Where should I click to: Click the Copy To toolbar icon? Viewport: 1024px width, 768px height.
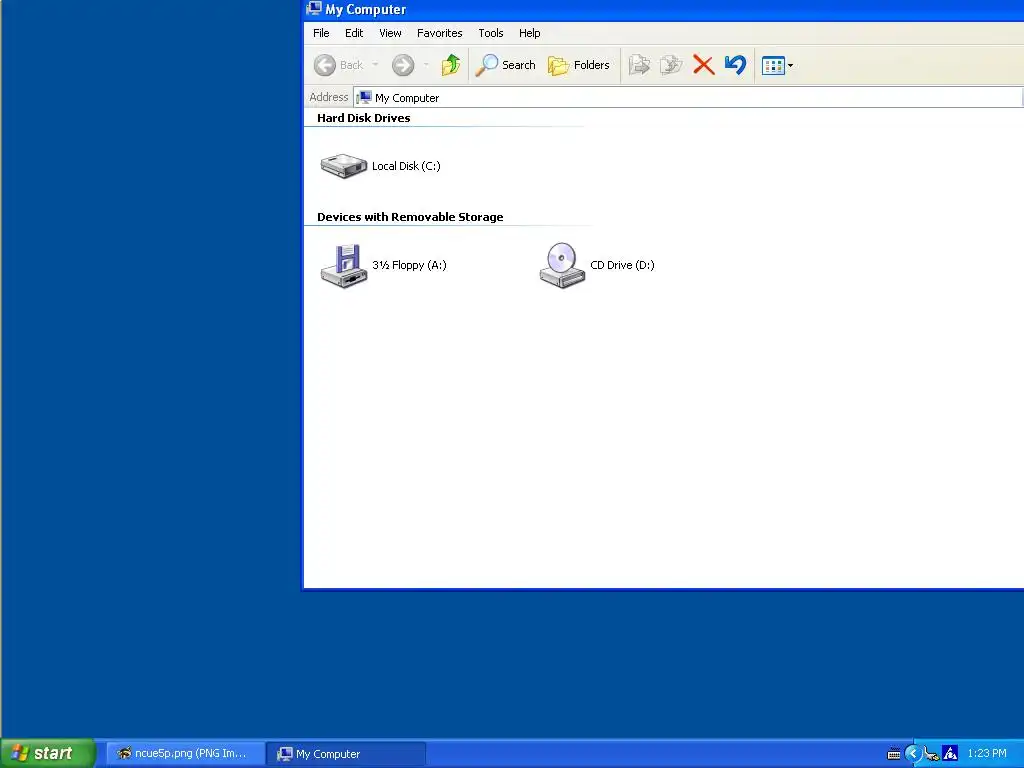coord(671,65)
